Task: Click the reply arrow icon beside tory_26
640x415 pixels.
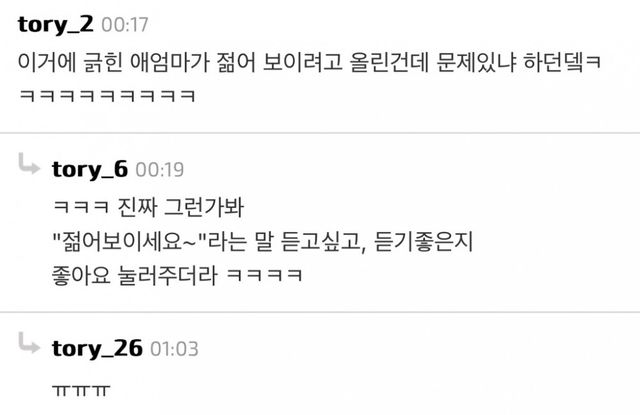Action: pyautogui.click(x=29, y=342)
